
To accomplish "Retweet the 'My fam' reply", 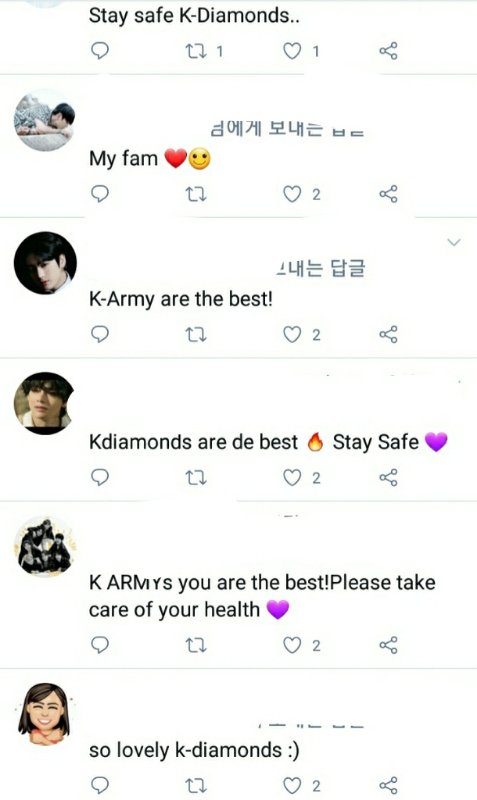I will [195, 194].
